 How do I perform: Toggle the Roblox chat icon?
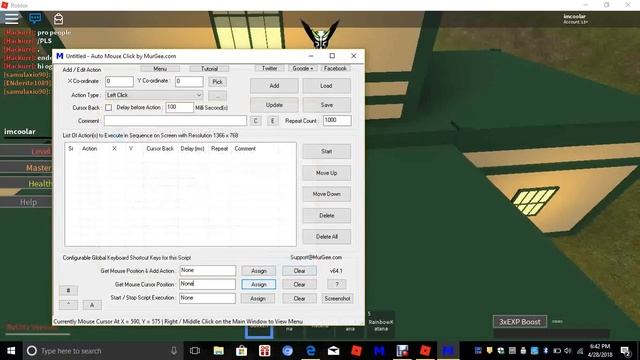click(x=35, y=18)
